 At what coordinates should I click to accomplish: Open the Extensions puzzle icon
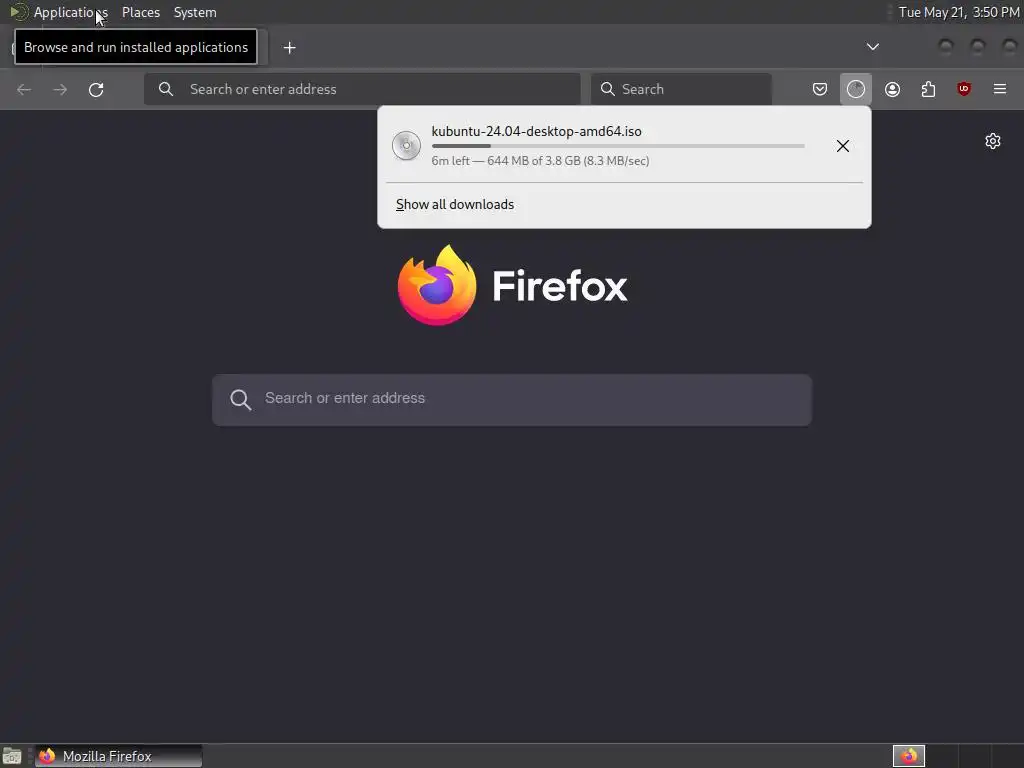pos(928,89)
